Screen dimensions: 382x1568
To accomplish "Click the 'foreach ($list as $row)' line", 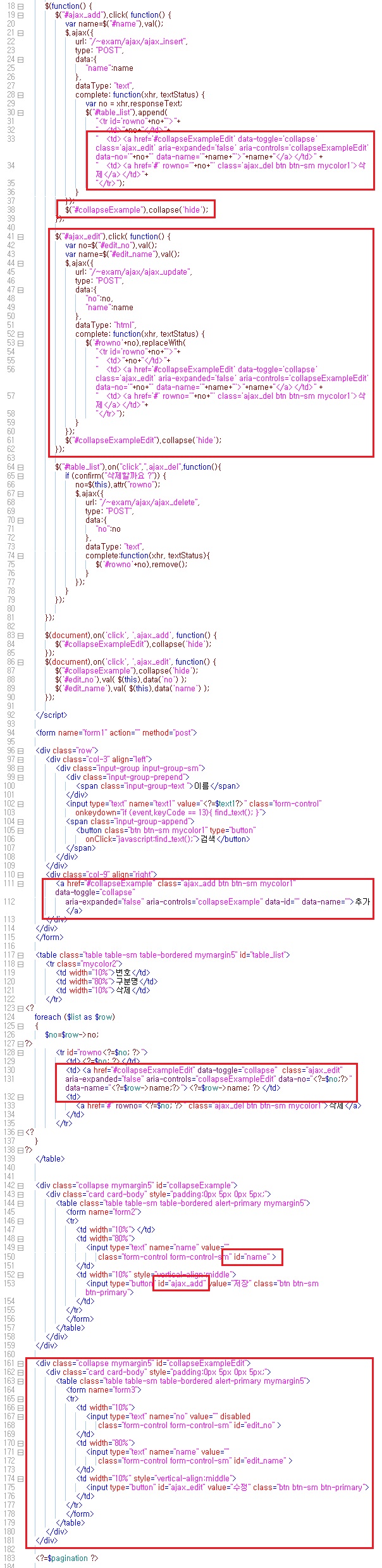I will pos(75,1017).
